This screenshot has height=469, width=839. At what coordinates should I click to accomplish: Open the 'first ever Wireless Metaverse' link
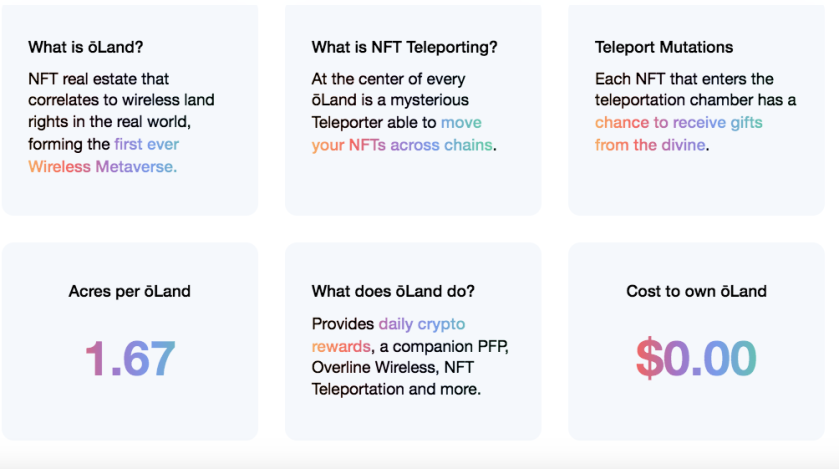pos(104,156)
